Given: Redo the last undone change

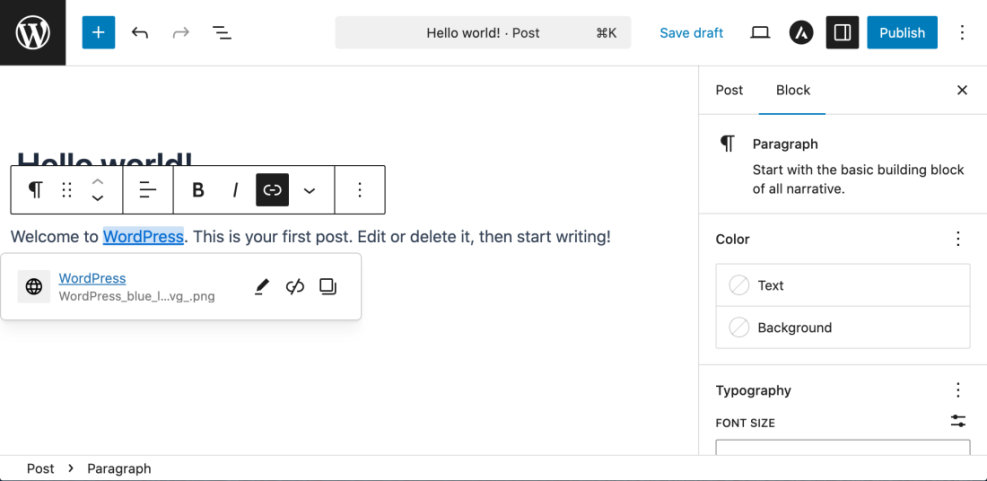Looking at the screenshot, I should click(x=181, y=33).
